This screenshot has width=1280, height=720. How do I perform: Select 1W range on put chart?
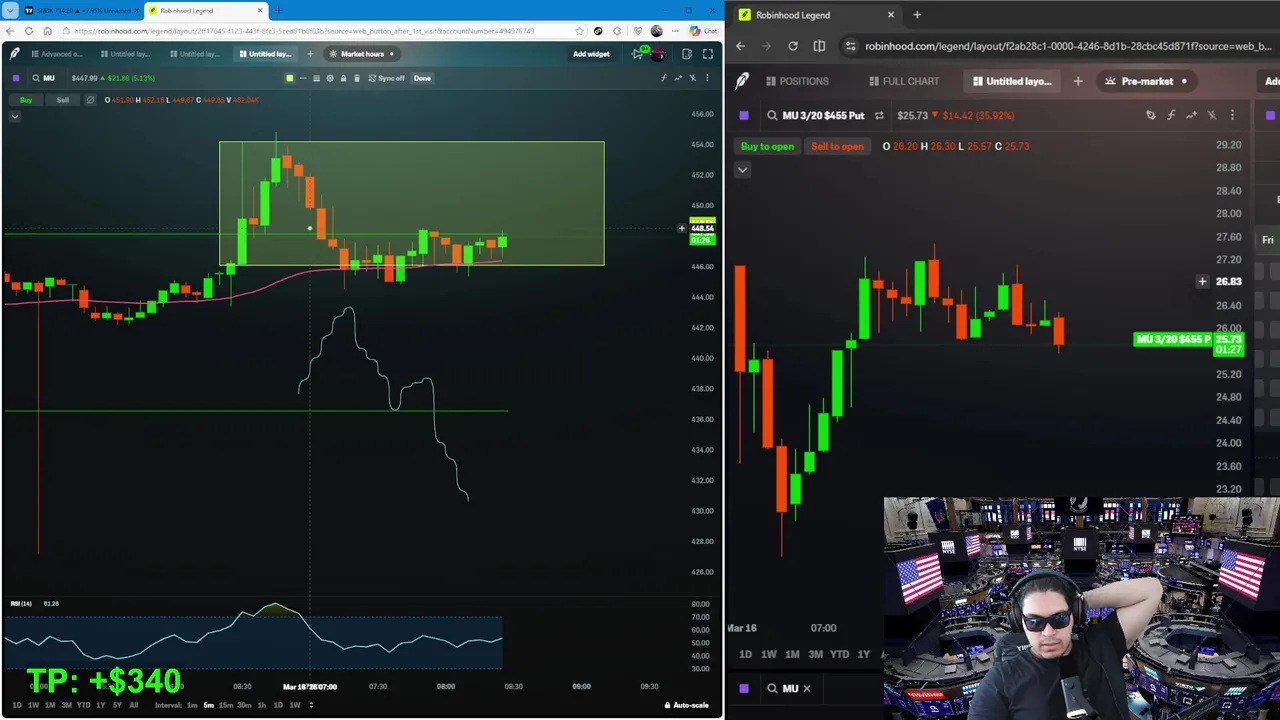tap(768, 654)
